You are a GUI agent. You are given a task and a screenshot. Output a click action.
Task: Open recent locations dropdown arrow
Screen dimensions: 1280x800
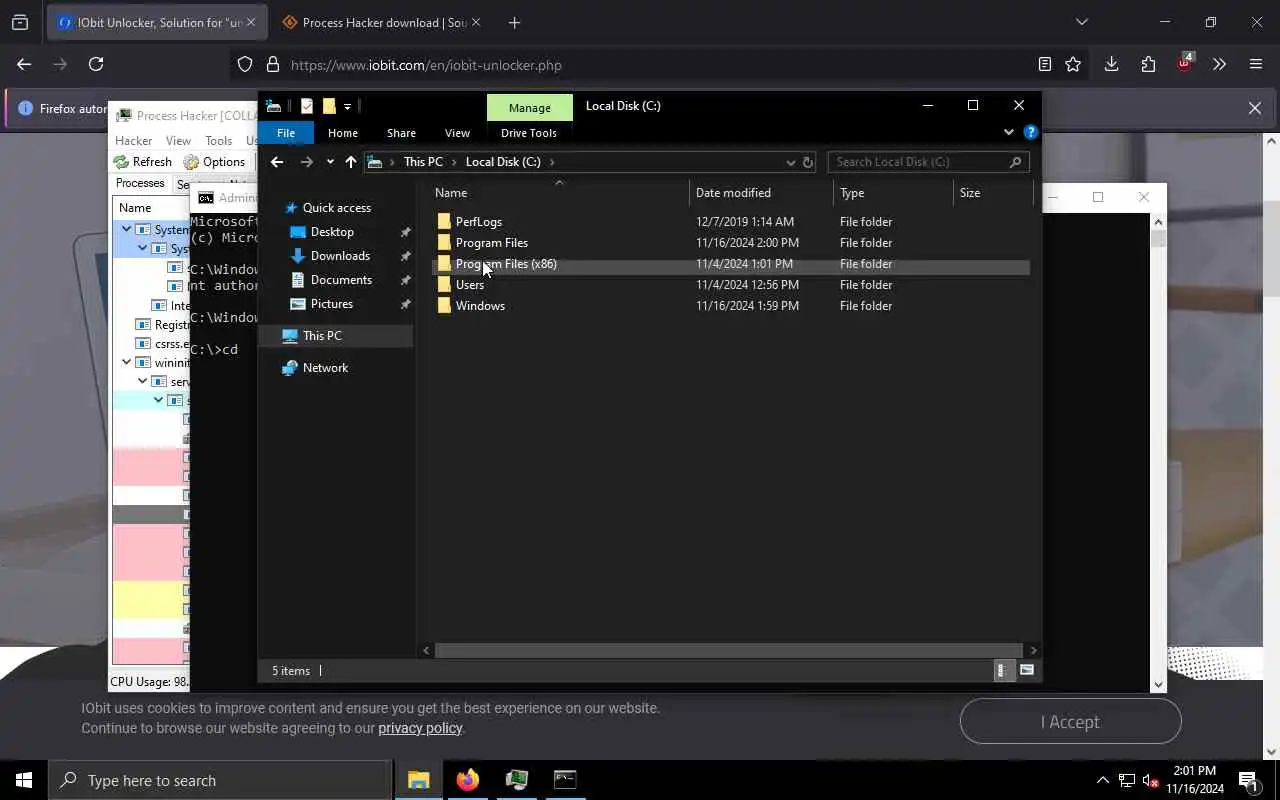[330, 162]
